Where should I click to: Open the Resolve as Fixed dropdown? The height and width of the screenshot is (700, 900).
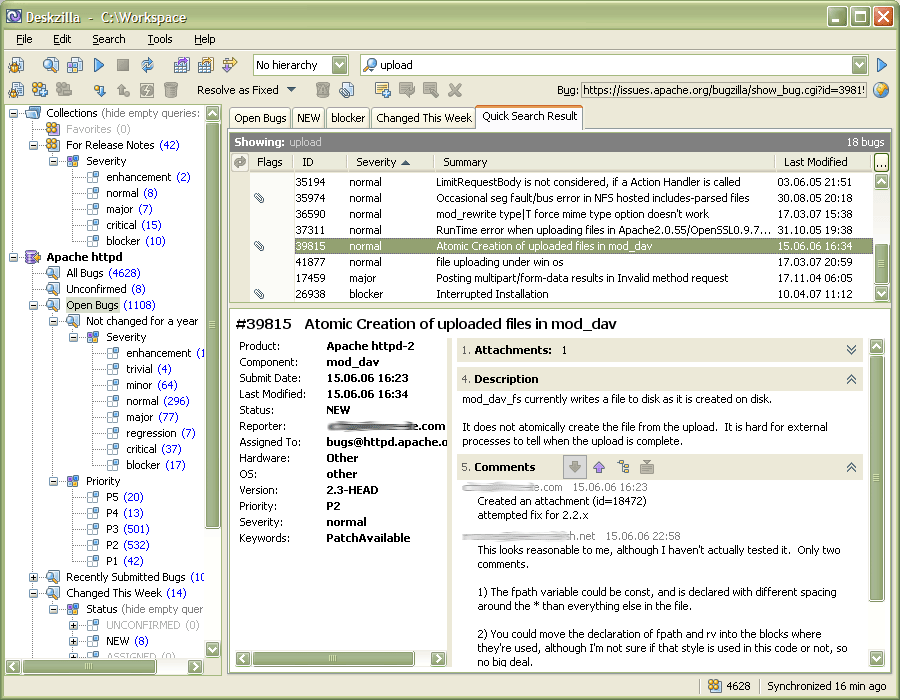pyautogui.click(x=291, y=90)
